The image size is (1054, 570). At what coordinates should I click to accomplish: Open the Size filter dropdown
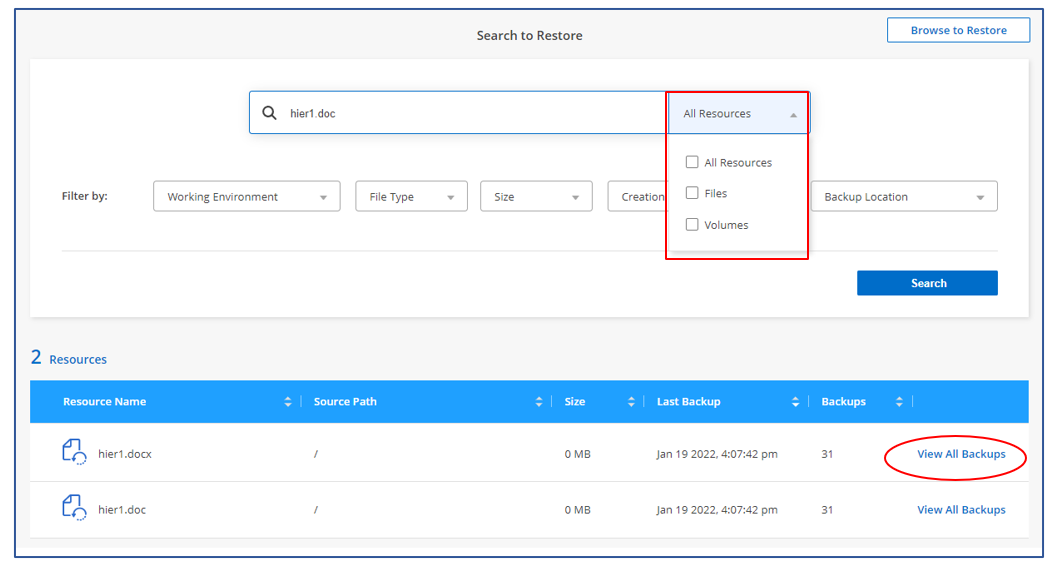(x=536, y=196)
